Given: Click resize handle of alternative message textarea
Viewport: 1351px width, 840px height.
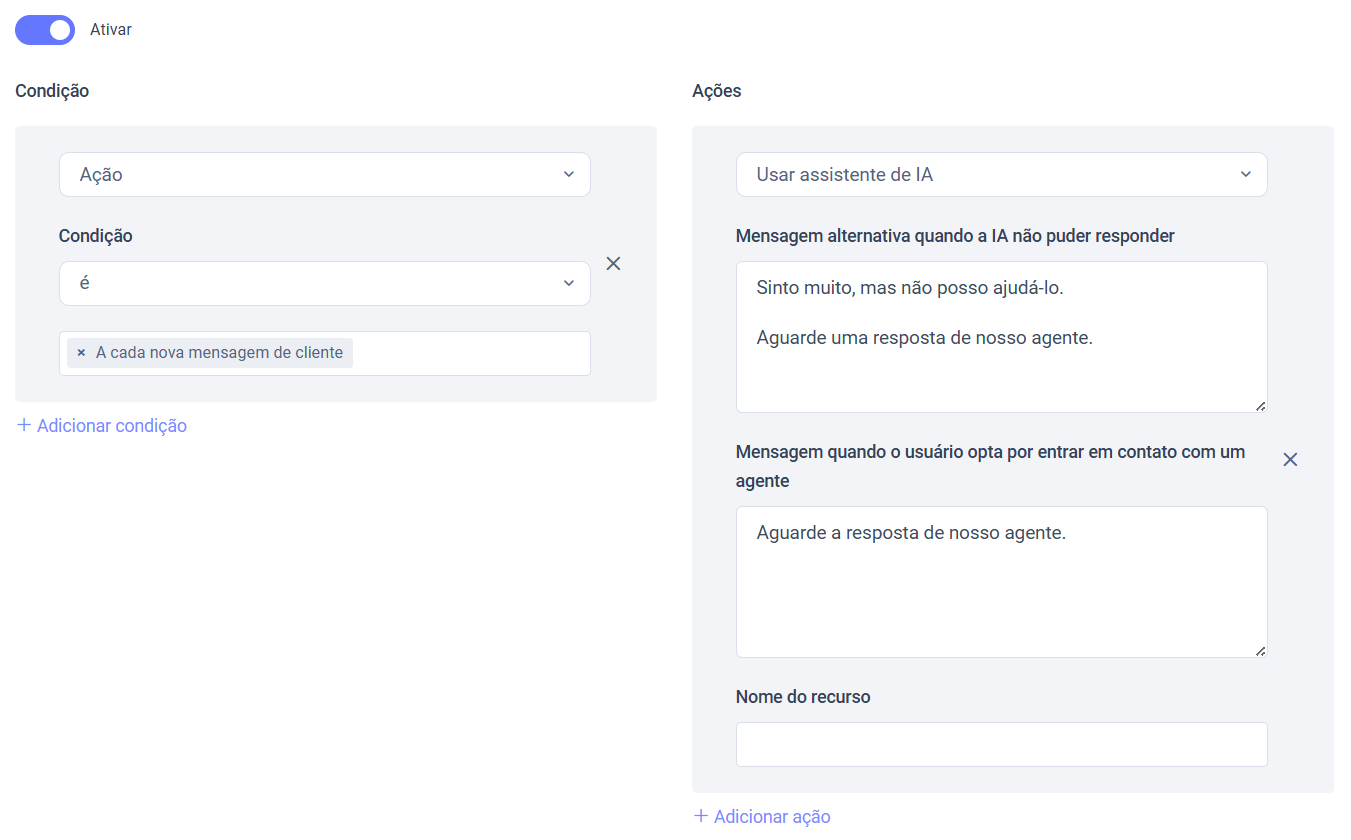Looking at the screenshot, I should pos(1260,406).
